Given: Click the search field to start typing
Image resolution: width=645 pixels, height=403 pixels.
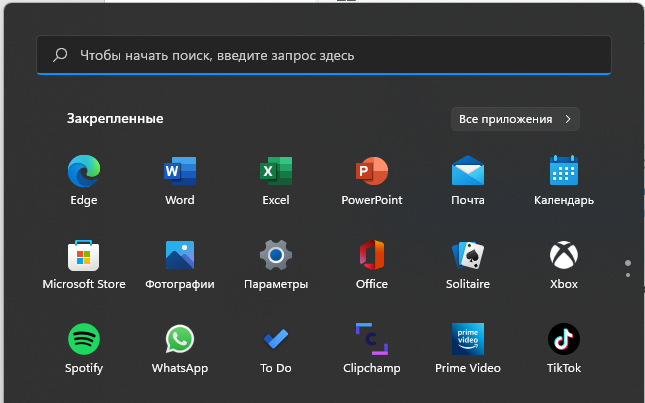Looking at the screenshot, I should tap(323, 56).
